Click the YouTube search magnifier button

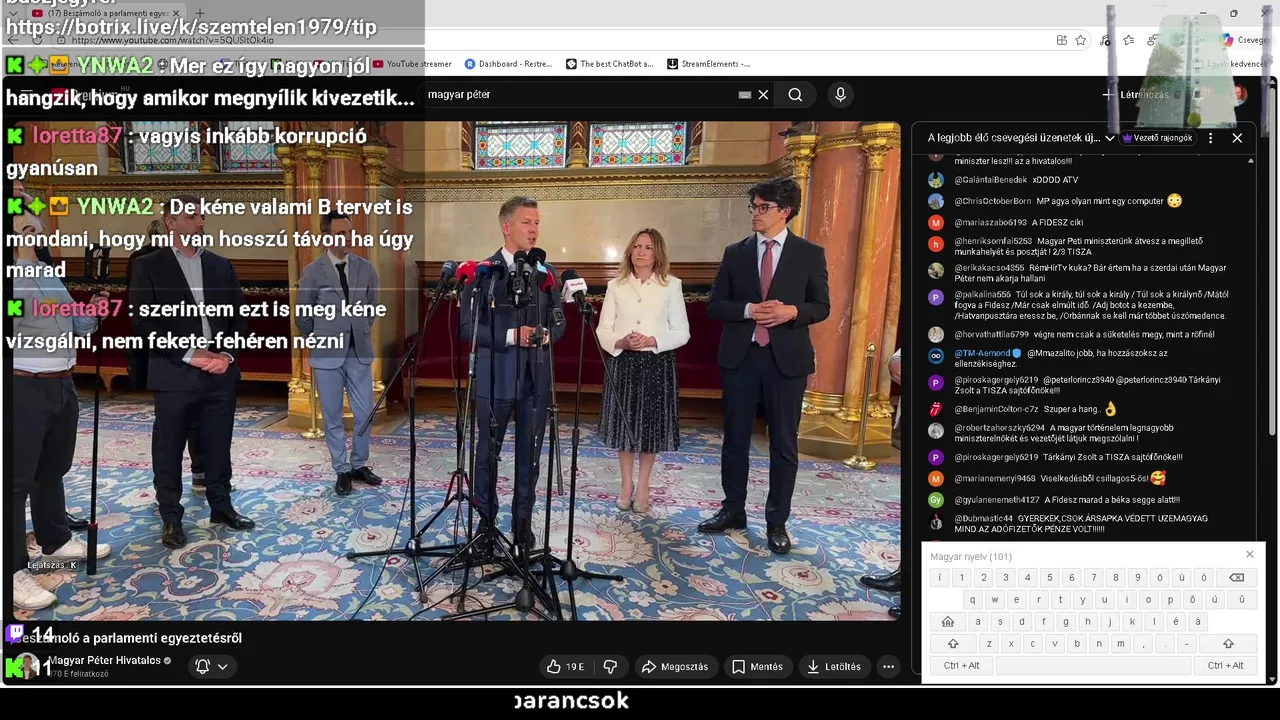pos(795,94)
